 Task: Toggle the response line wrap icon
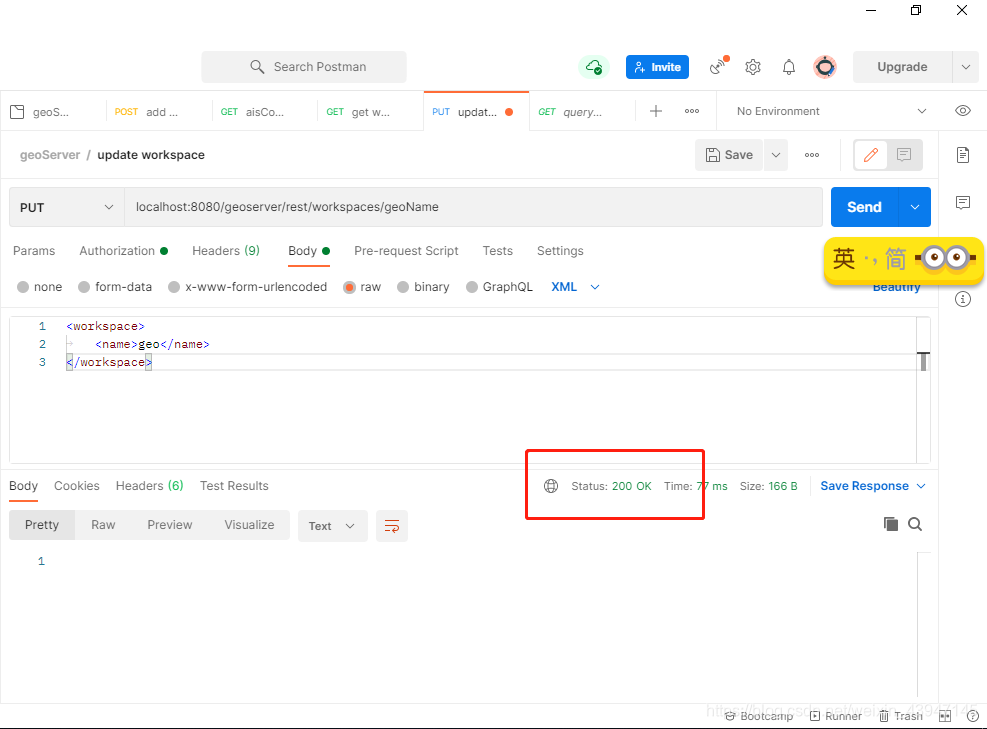point(392,526)
